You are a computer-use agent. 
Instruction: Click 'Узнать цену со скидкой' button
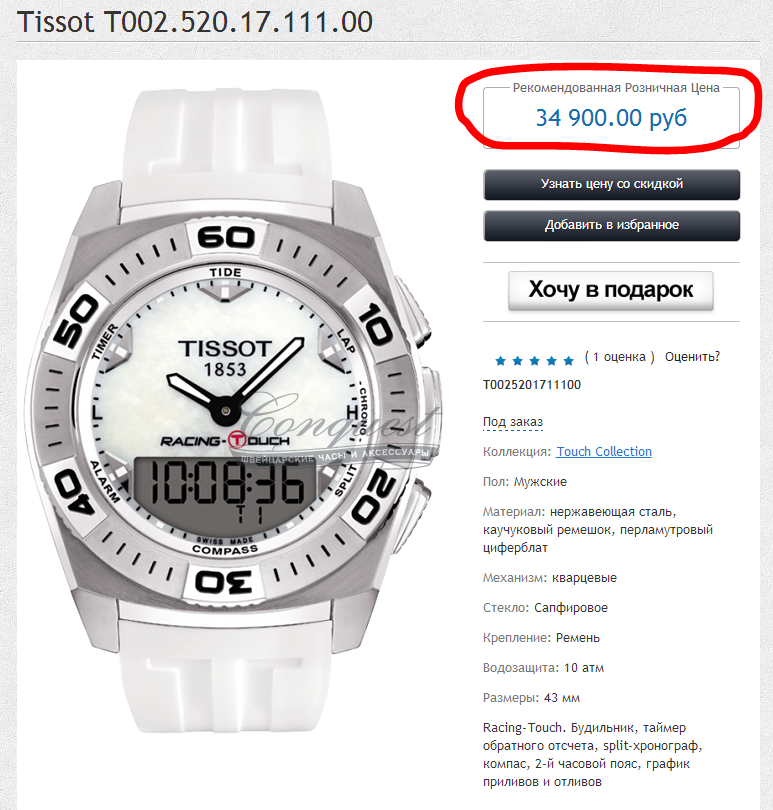[x=611, y=184]
